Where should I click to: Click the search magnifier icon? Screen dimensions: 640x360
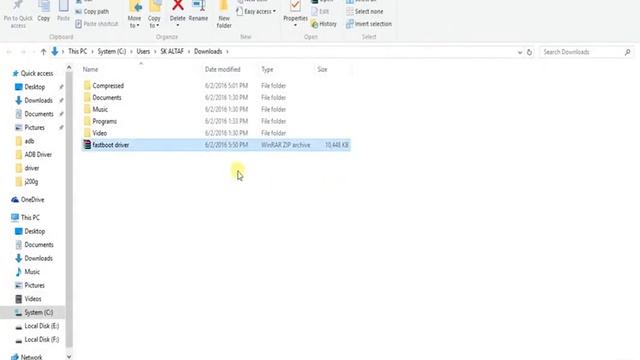tap(627, 52)
